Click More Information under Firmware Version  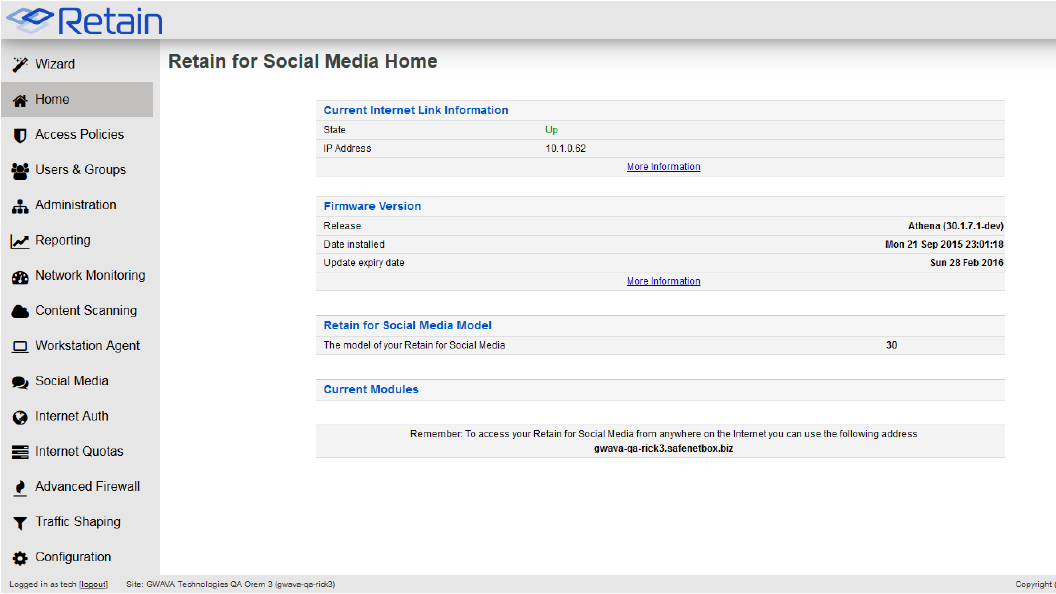[663, 282]
